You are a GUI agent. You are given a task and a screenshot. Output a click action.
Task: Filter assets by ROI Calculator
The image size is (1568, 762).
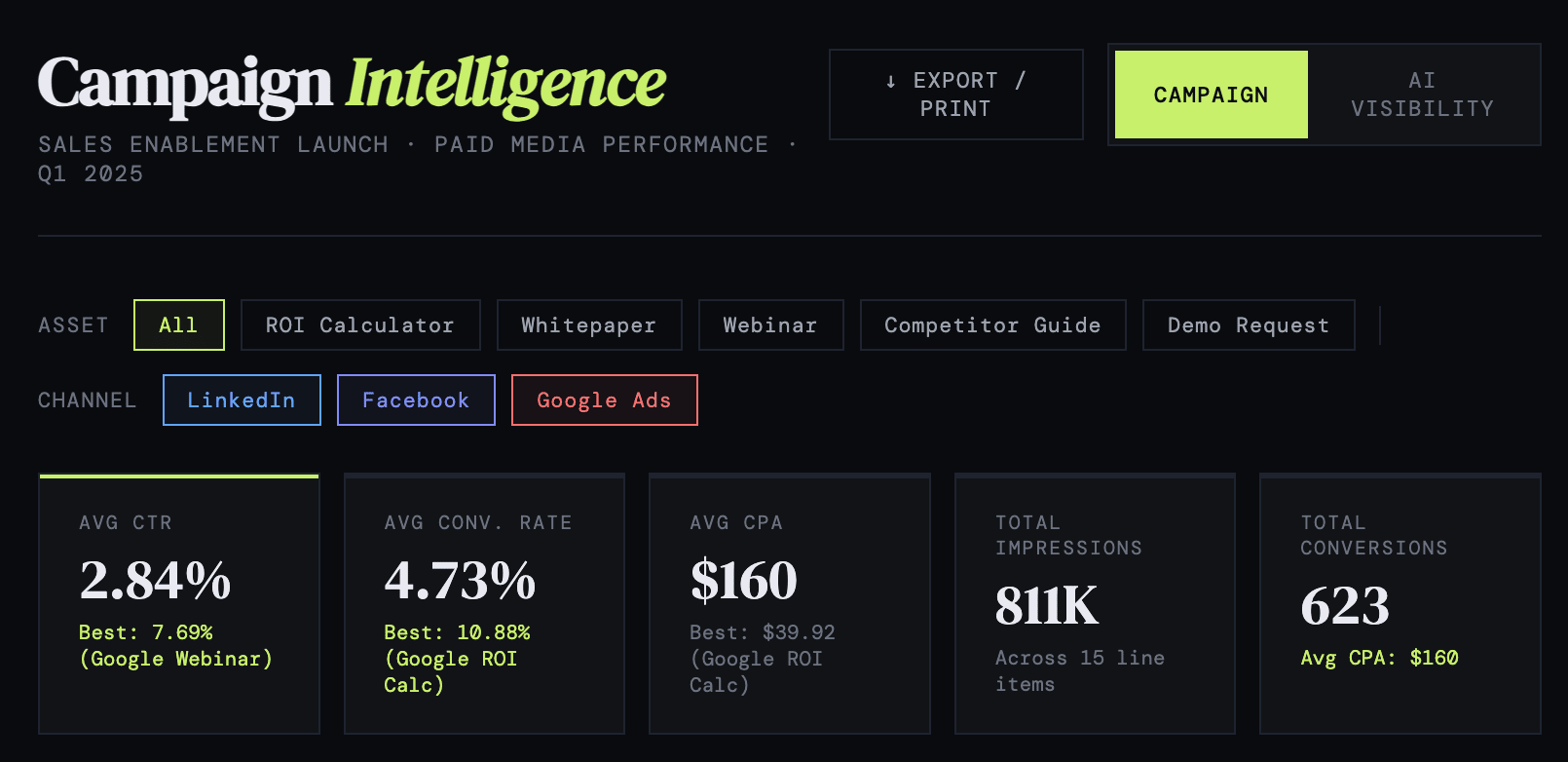pyautogui.click(x=359, y=324)
